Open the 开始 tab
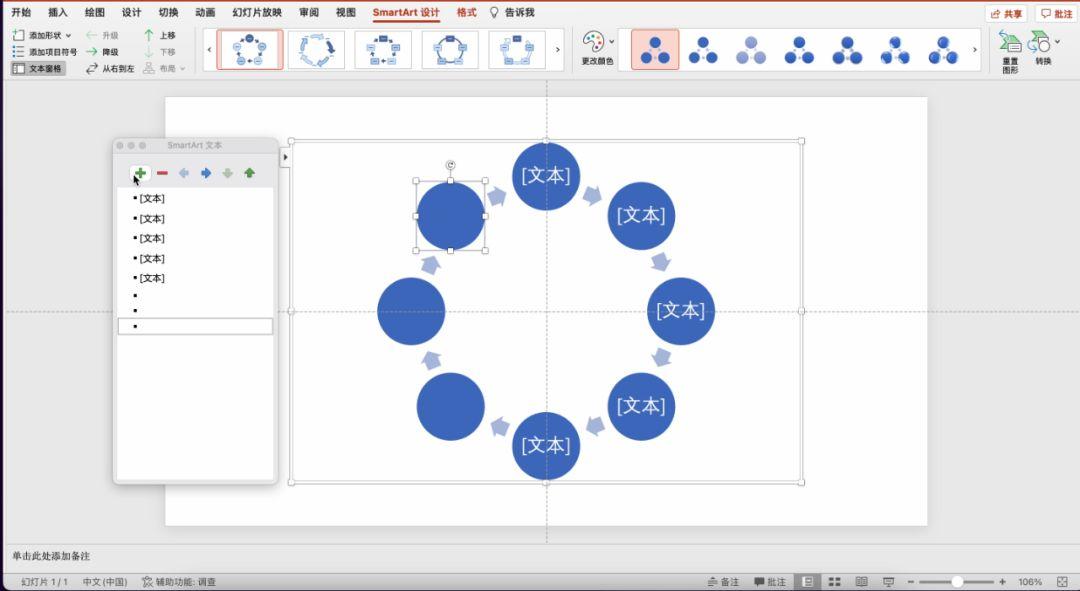The height and width of the screenshot is (591, 1080). pos(21,12)
